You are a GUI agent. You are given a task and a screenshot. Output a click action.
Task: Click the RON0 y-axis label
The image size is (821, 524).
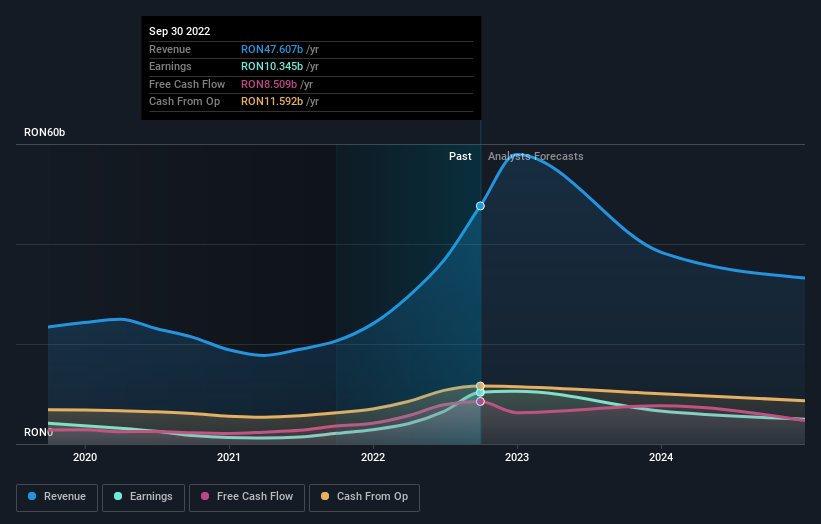point(38,432)
